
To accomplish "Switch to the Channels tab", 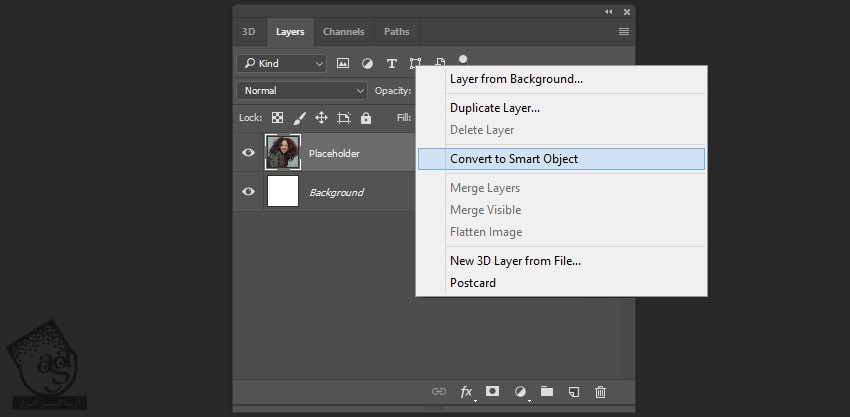I will click(344, 31).
